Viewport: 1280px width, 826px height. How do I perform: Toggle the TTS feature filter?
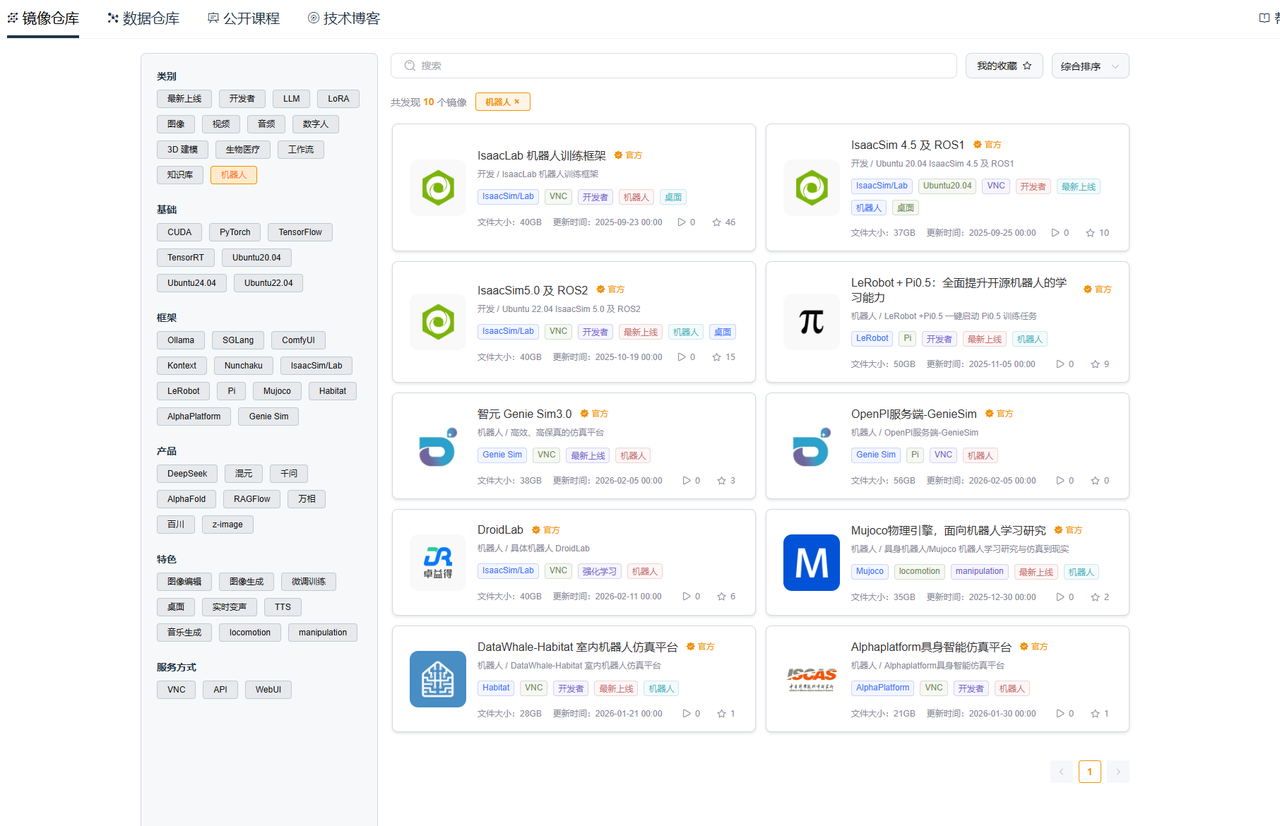click(x=283, y=607)
